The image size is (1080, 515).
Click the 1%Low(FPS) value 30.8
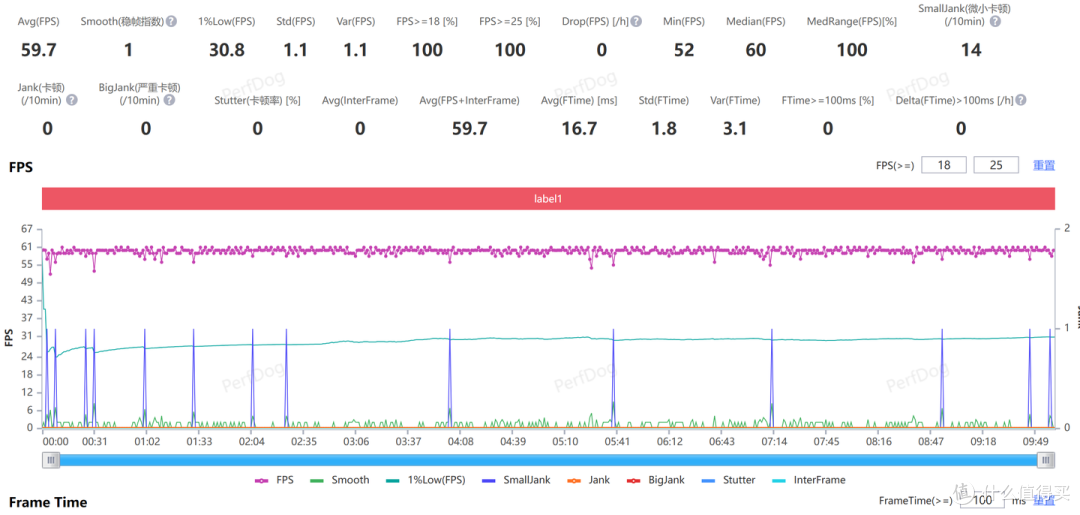click(x=226, y=50)
